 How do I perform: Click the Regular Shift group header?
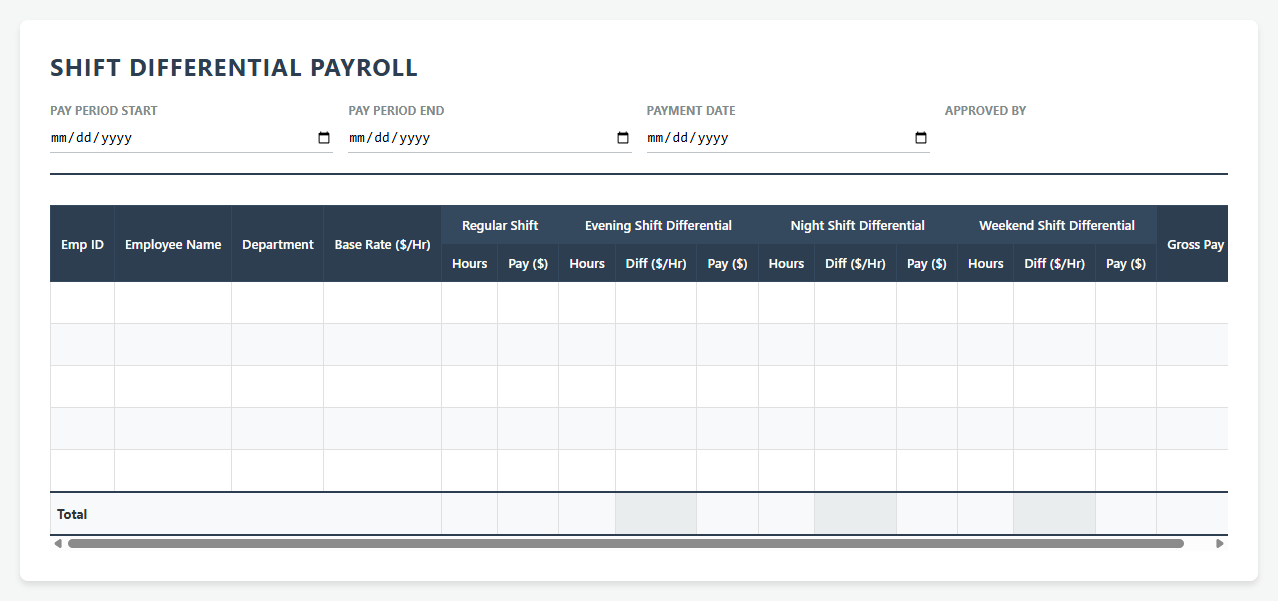click(x=500, y=225)
